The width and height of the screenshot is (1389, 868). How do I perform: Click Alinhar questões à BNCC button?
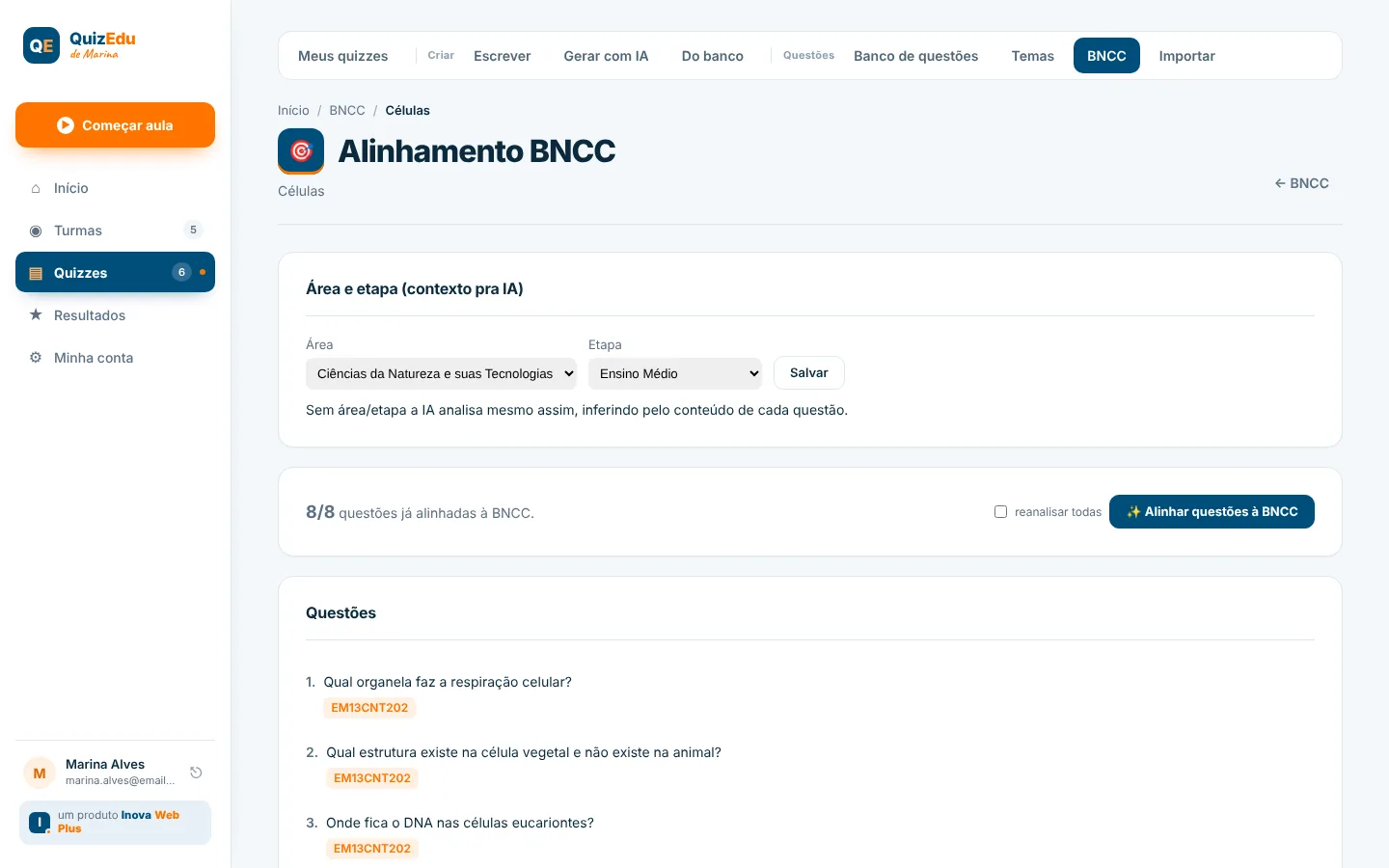tap(1212, 512)
